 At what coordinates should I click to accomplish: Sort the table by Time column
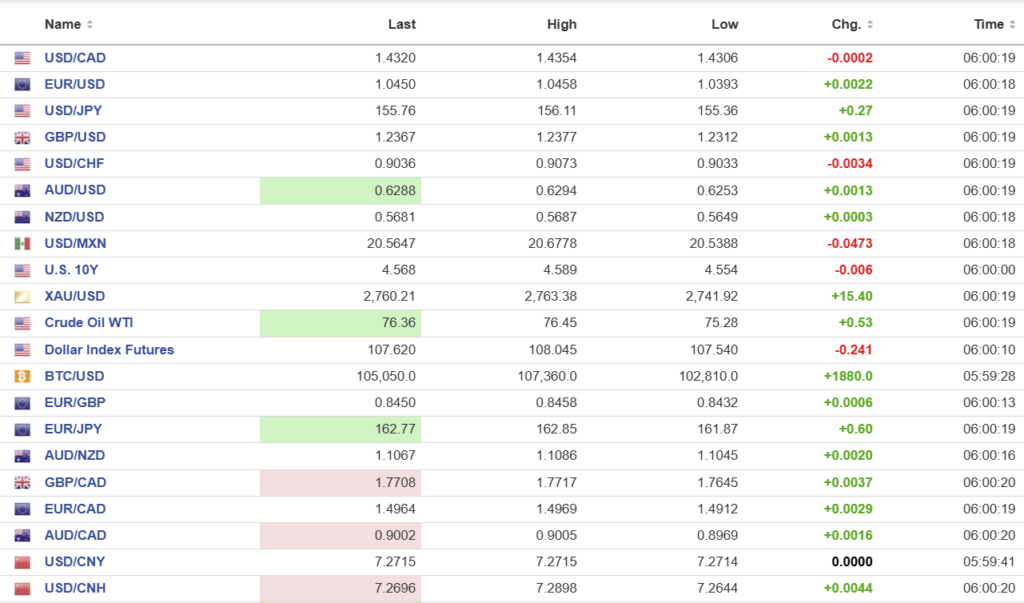[993, 24]
